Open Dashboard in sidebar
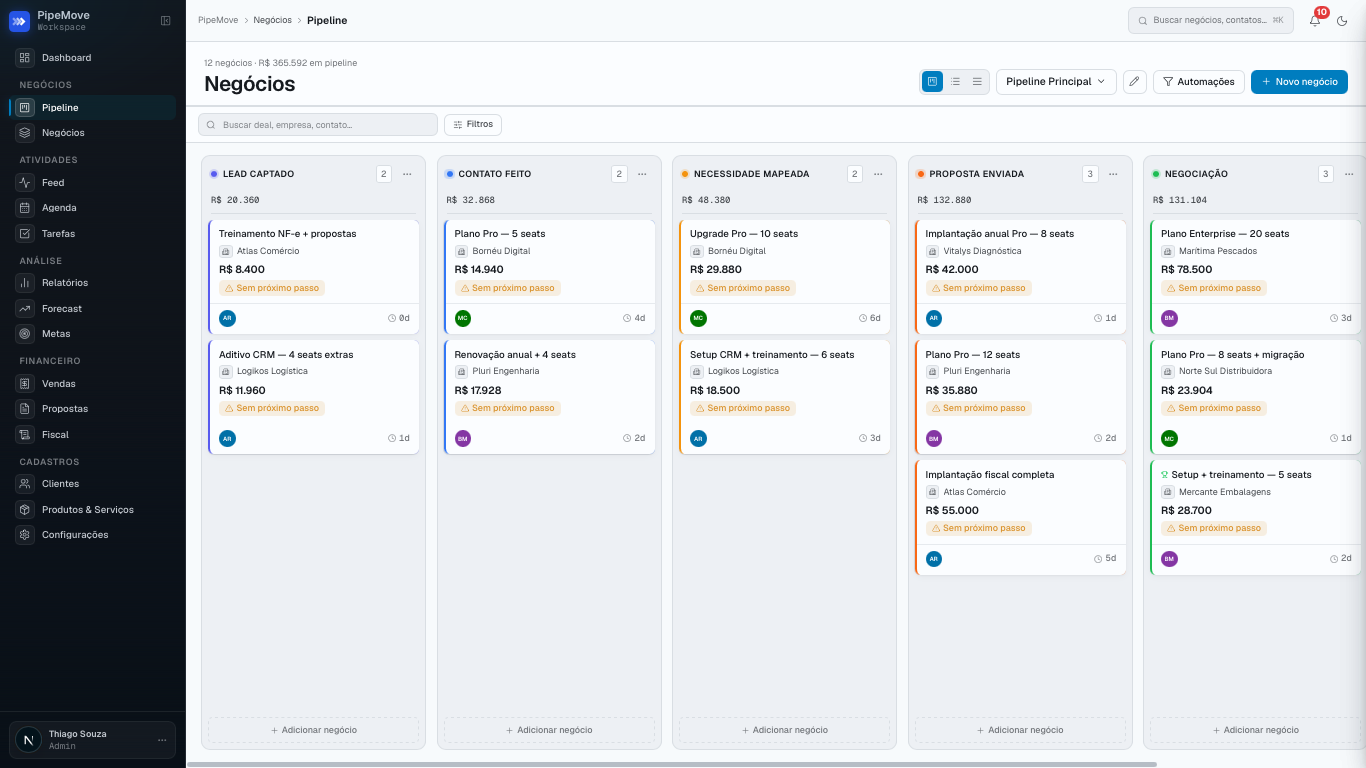Image resolution: width=1366 pixels, height=768 pixels. click(x=93, y=58)
